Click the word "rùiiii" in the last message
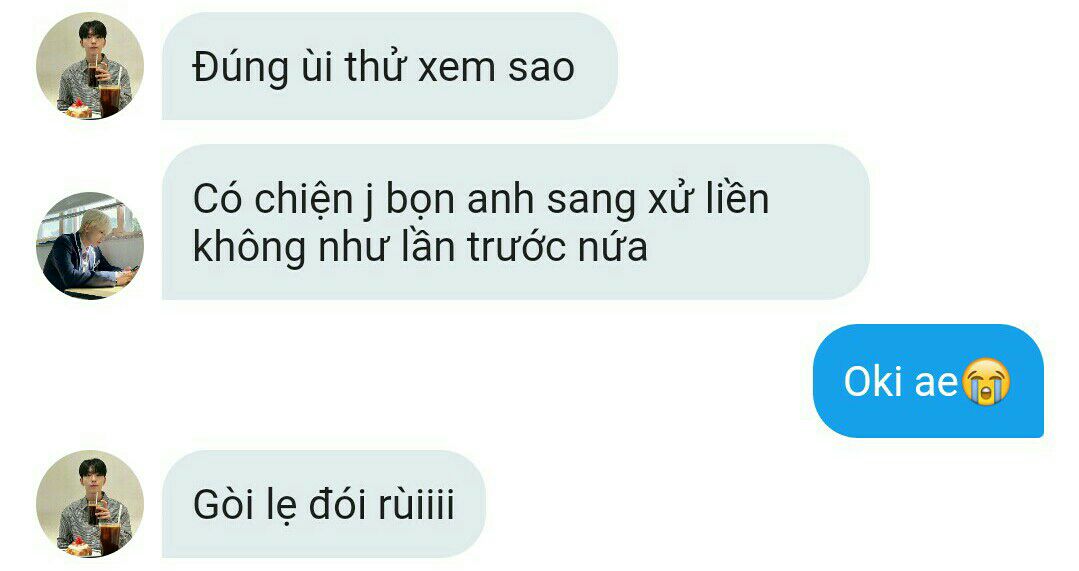Screen dimensions: 1079x571 416,505
